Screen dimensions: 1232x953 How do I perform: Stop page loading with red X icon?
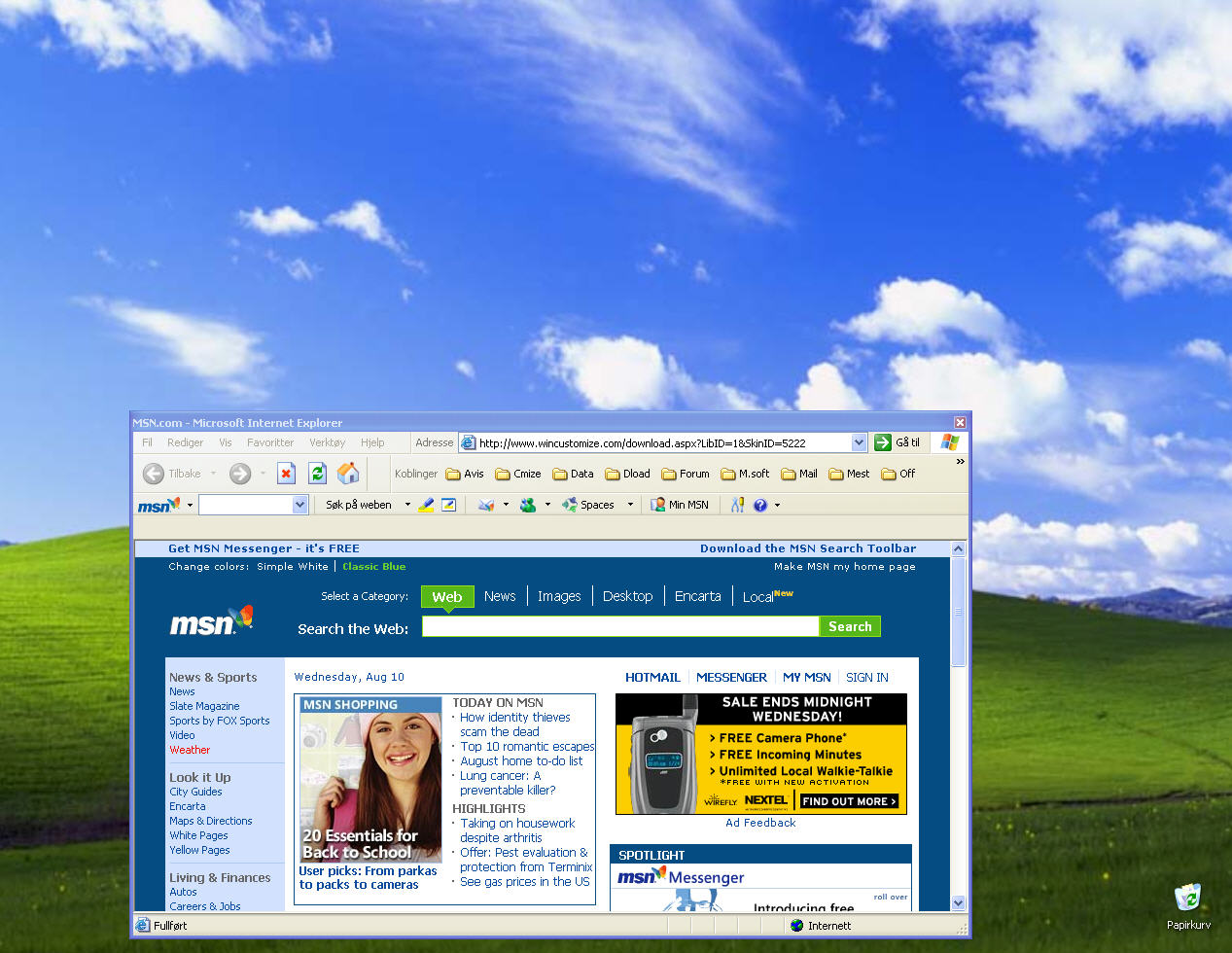pyautogui.click(x=286, y=474)
